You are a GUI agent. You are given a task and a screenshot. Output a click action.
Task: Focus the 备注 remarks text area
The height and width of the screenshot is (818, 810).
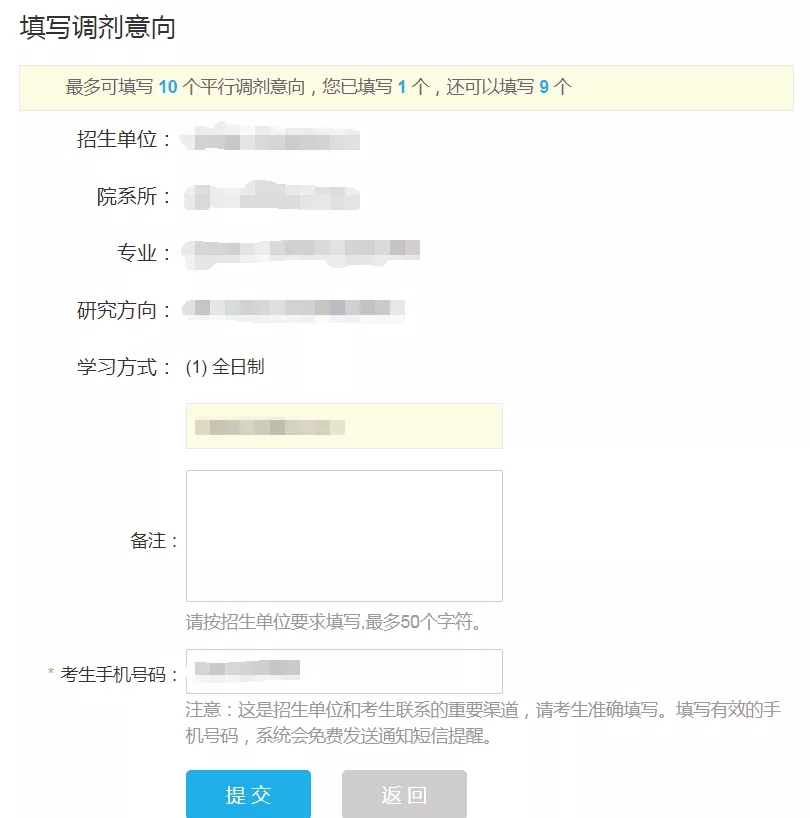pos(344,535)
